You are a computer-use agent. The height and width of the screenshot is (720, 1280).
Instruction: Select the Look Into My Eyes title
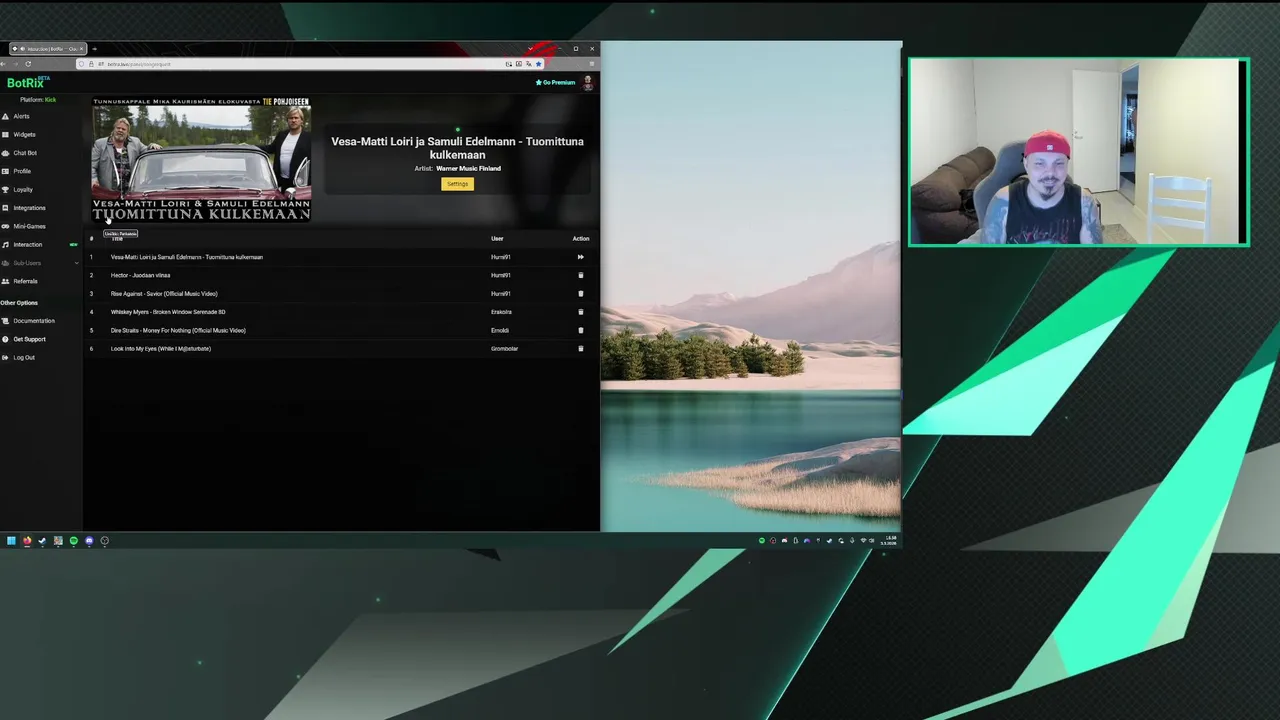[161, 348]
